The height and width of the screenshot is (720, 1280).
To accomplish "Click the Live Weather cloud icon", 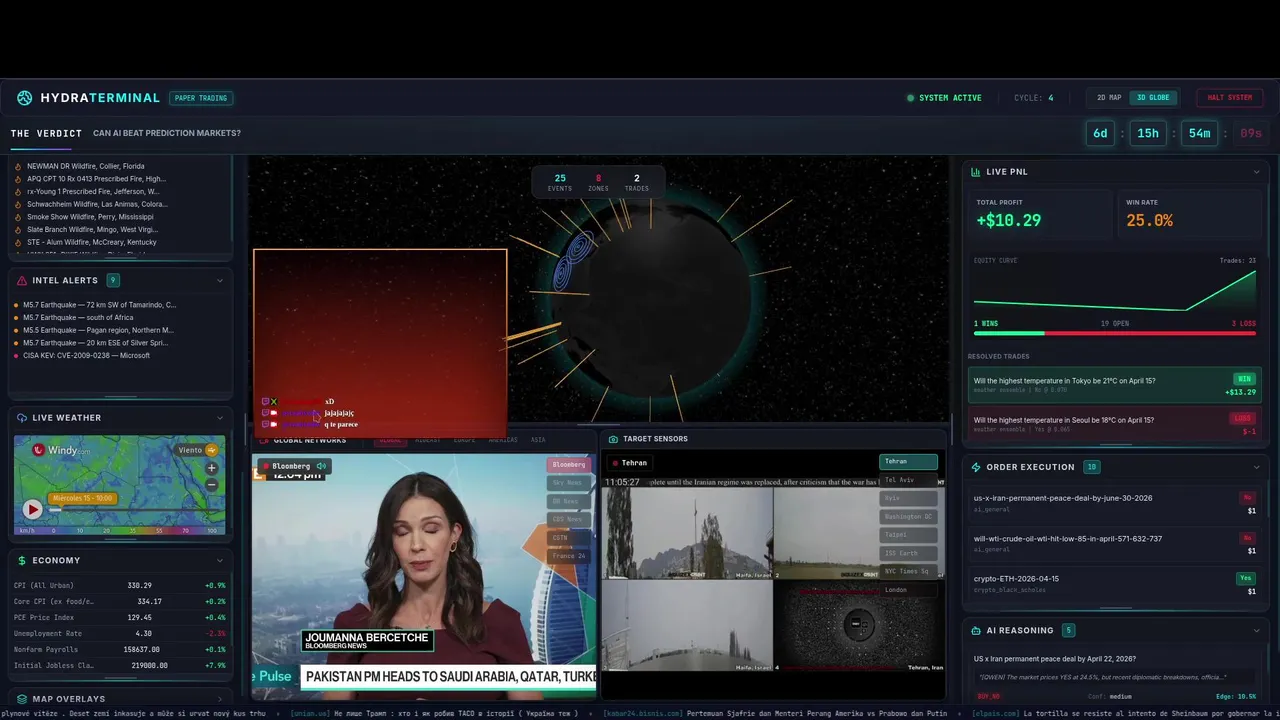I will point(22,418).
